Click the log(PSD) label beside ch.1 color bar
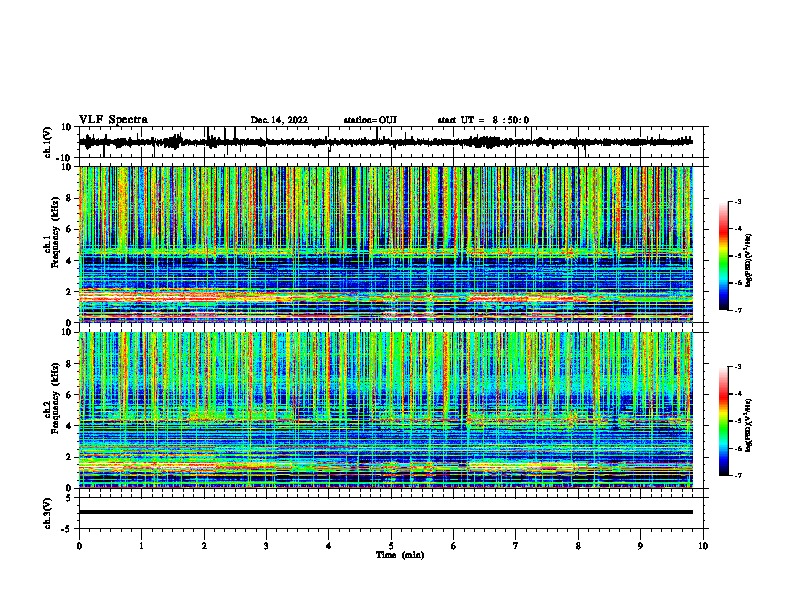792x612 pixels. point(748,260)
